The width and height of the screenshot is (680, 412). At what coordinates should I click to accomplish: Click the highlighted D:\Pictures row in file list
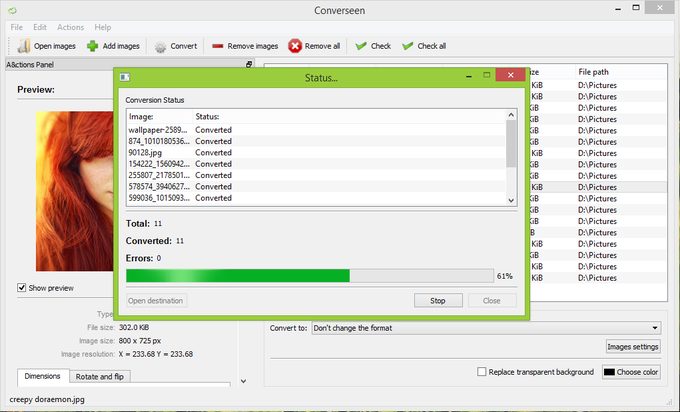coord(598,187)
